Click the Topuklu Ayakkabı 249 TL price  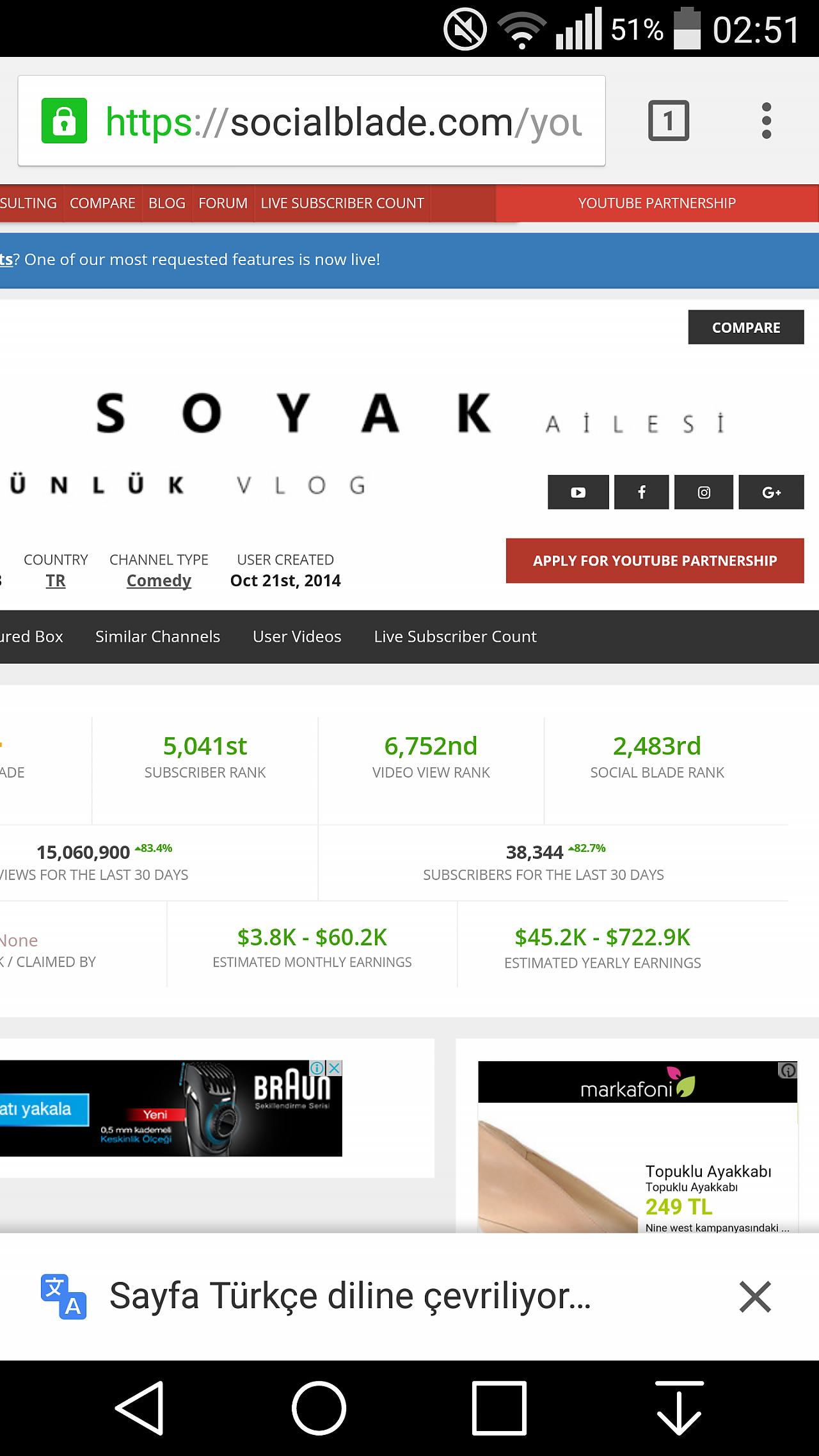pyautogui.click(x=679, y=1207)
